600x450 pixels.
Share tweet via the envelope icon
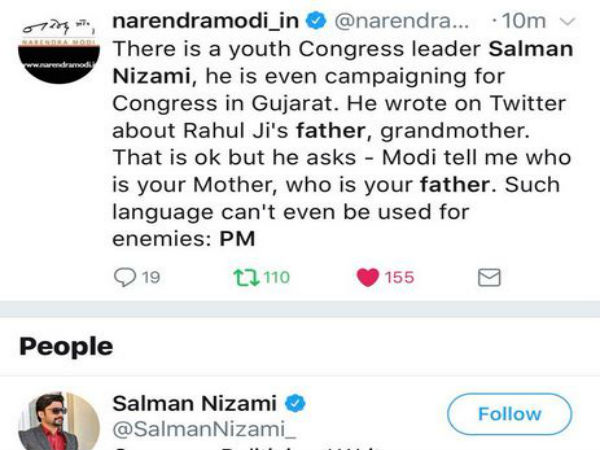489,277
